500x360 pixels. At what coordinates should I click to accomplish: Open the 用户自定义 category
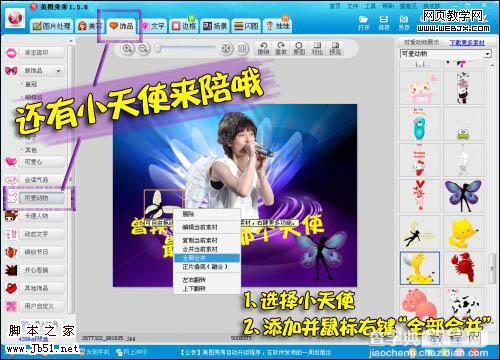(41, 306)
